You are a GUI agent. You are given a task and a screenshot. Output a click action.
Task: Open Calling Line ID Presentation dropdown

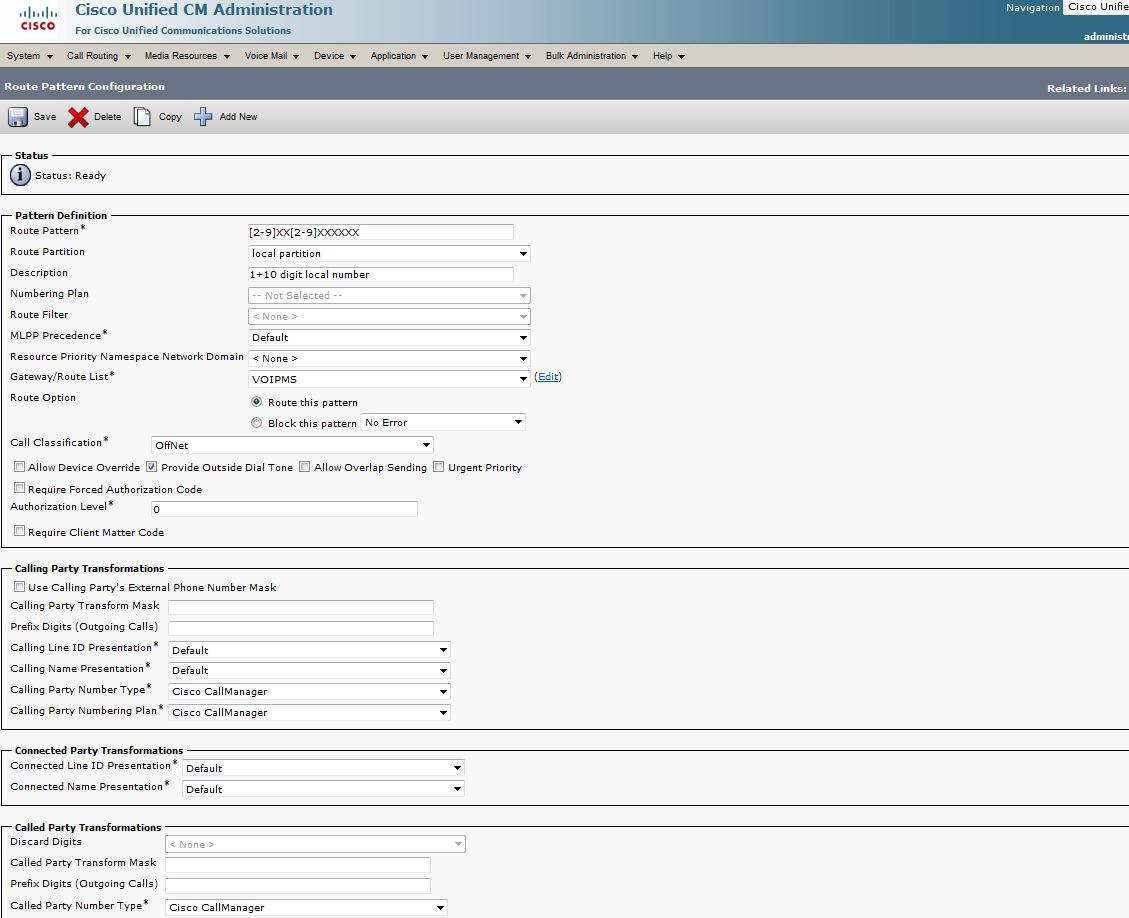pyautogui.click(x=309, y=649)
